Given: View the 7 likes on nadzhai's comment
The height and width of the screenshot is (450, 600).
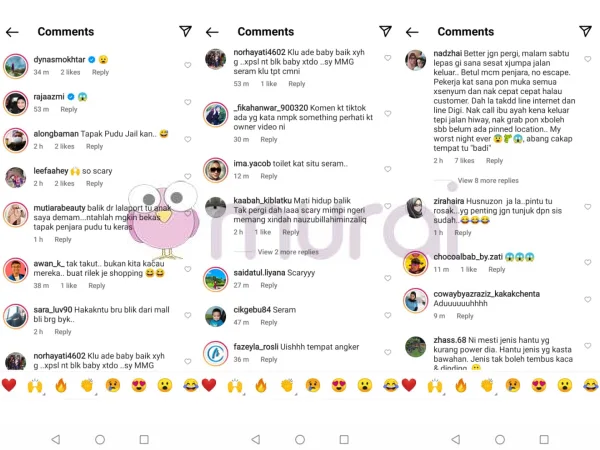Looking at the screenshot, I should 464,161.
